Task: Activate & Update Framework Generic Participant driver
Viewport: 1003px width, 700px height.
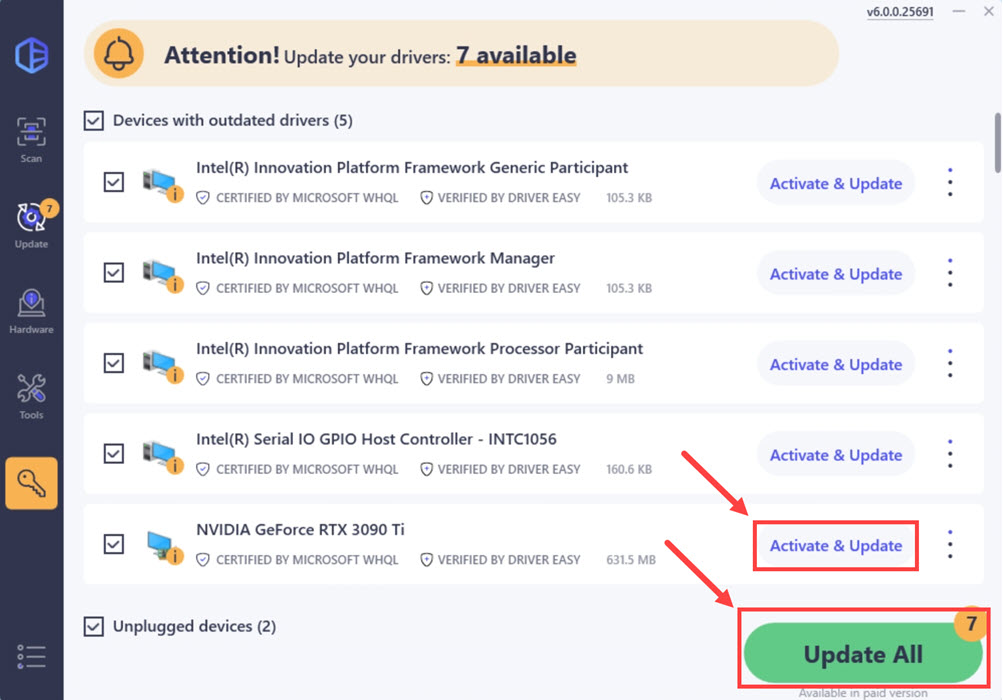Action: (836, 184)
